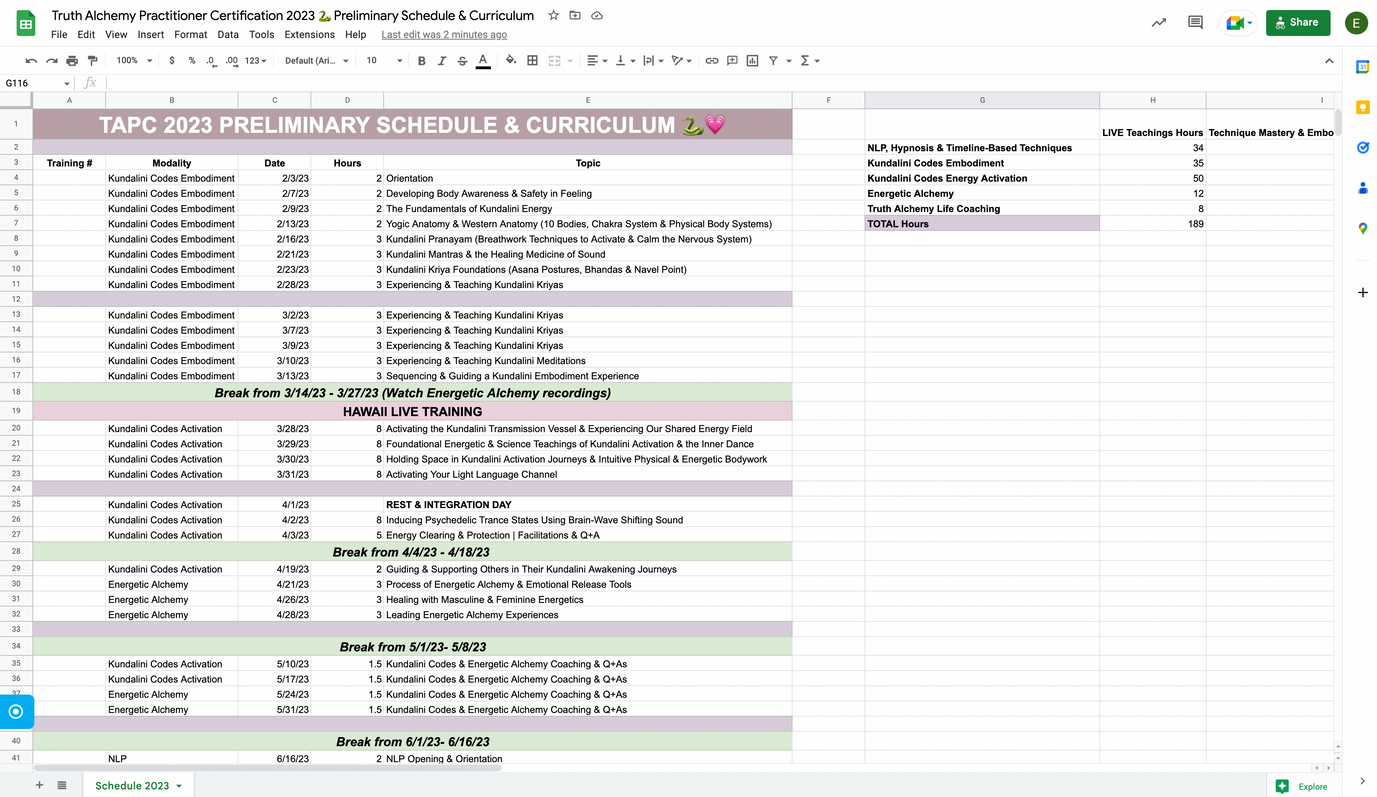Open the View menu
1377x797 pixels.
pyautogui.click(x=116, y=34)
